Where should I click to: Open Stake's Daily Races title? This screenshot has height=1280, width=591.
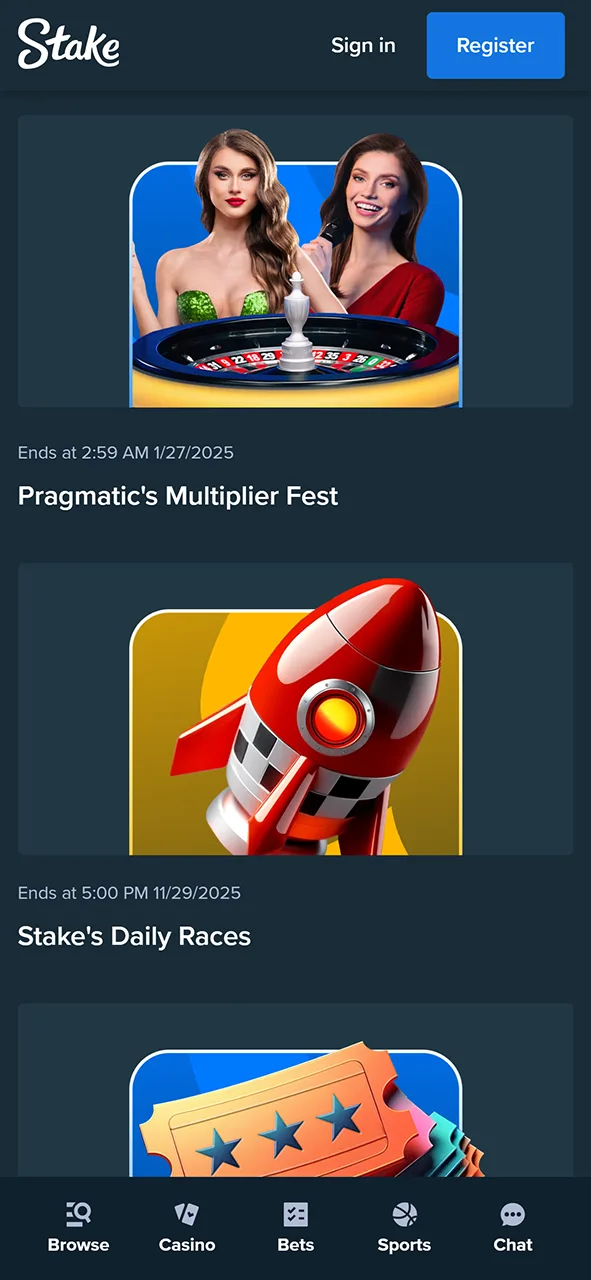[x=134, y=936]
